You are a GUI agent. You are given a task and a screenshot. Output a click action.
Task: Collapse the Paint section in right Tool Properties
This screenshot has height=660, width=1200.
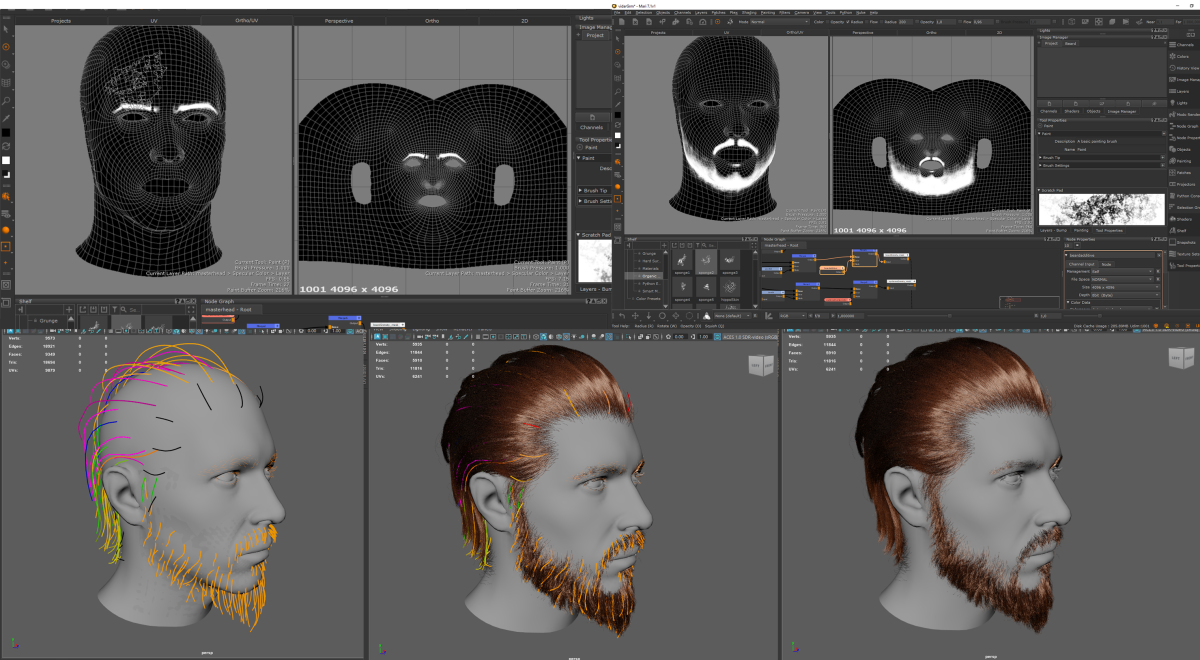pyautogui.click(x=1102, y=134)
